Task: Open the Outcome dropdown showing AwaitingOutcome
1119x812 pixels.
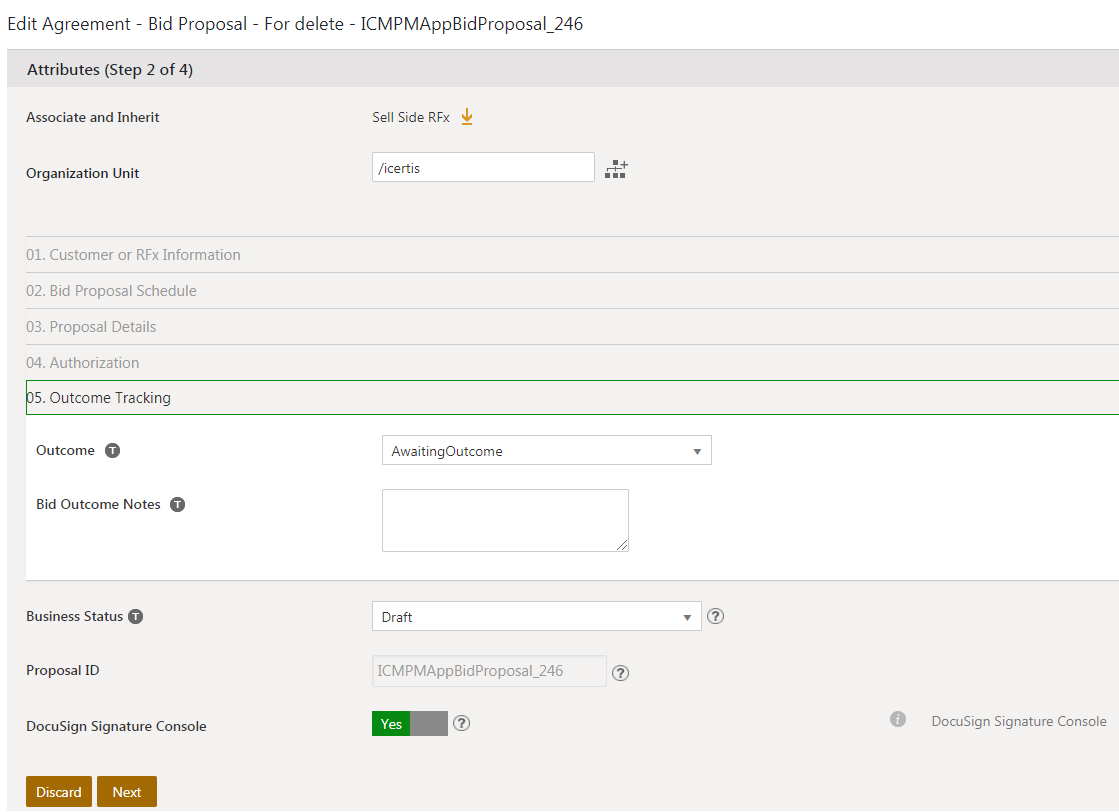Action: click(546, 451)
